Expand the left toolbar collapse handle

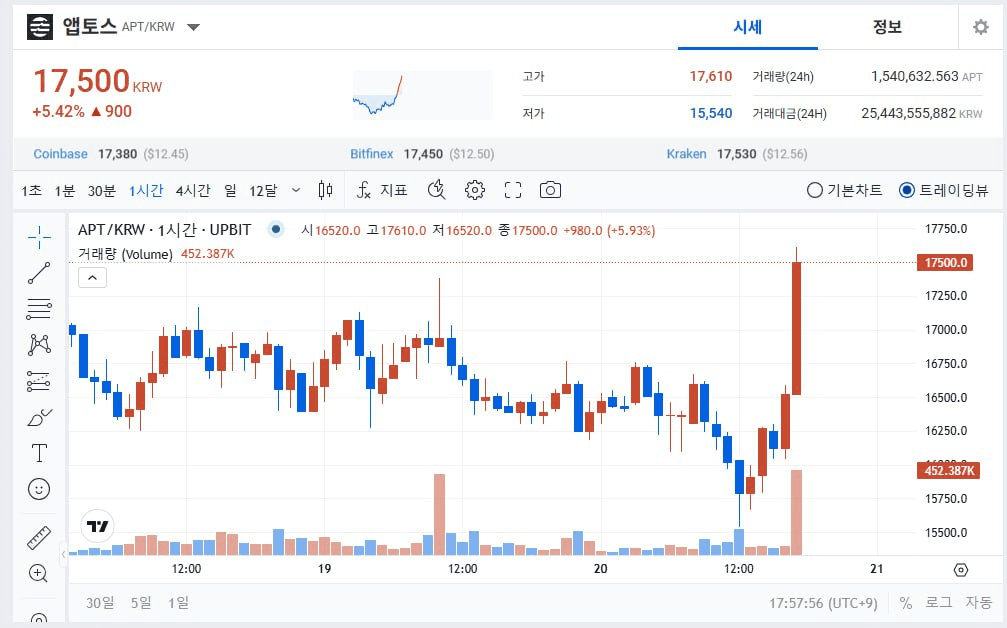(x=64, y=554)
